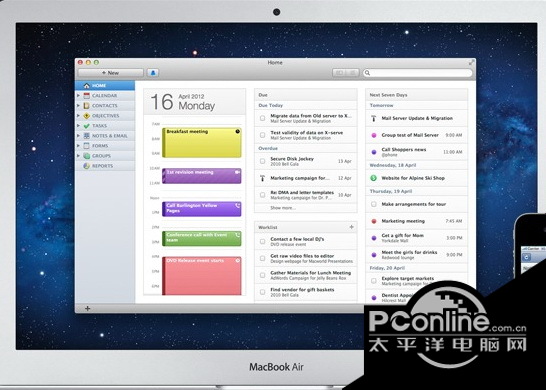Click clock icon on Breakfast meeting event
Image resolution: width=546 pixels, height=390 pixels.
coord(237,131)
